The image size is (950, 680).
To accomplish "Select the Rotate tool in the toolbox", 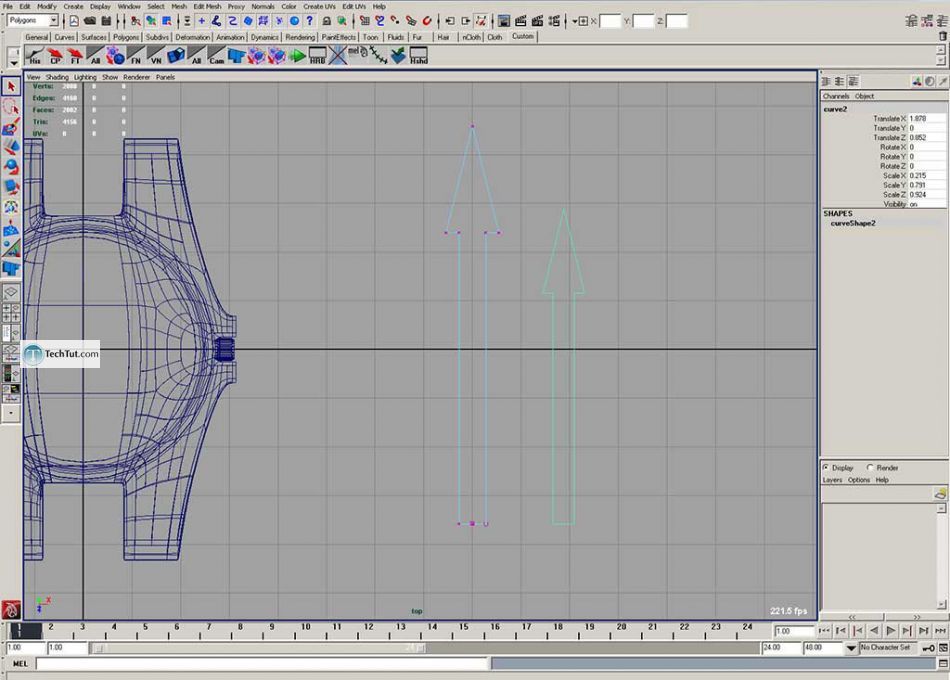I will (x=11, y=167).
